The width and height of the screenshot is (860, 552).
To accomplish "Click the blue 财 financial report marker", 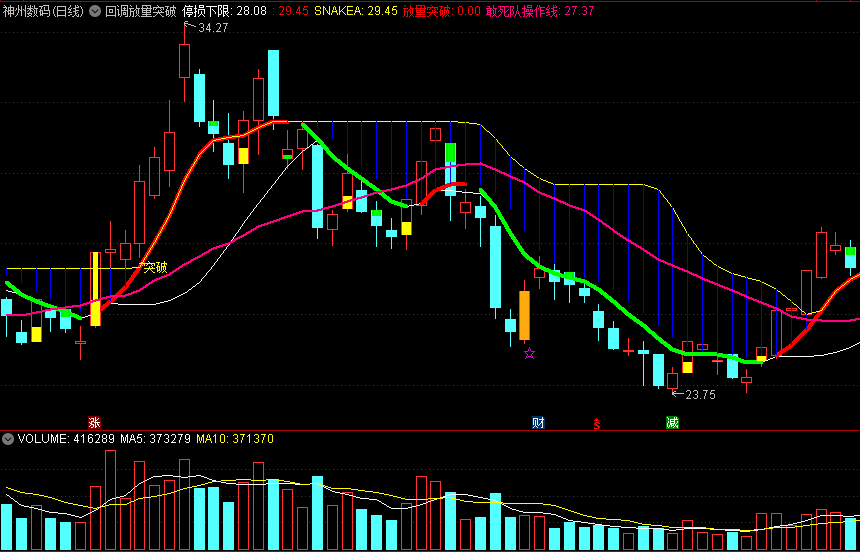I will pyautogui.click(x=538, y=423).
